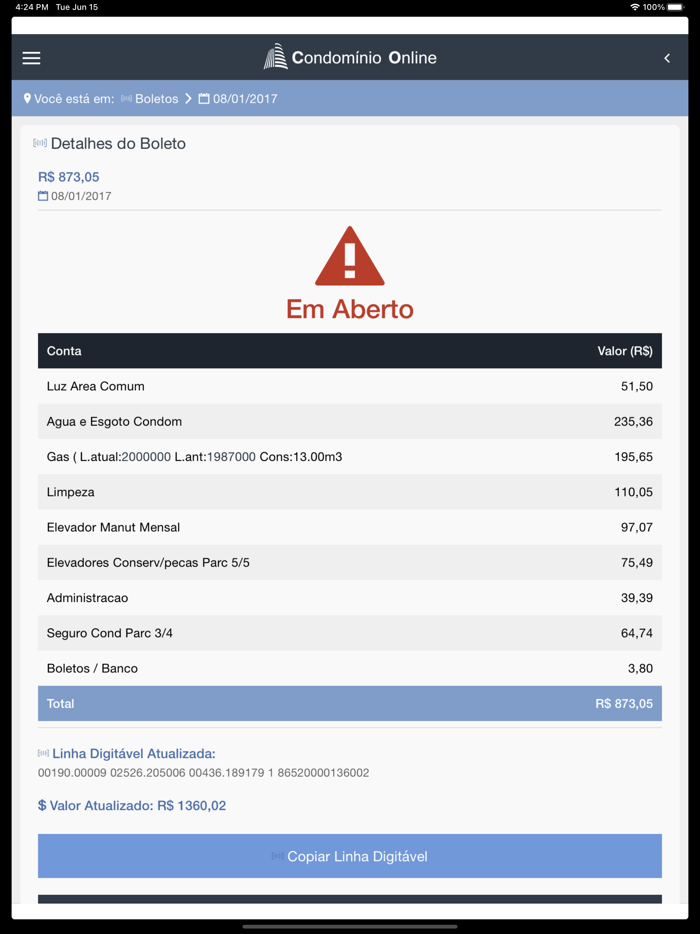Select Seguro Cond Parc 3/4 row
Screen dimensions: 700x934
[x=350, y=633]
